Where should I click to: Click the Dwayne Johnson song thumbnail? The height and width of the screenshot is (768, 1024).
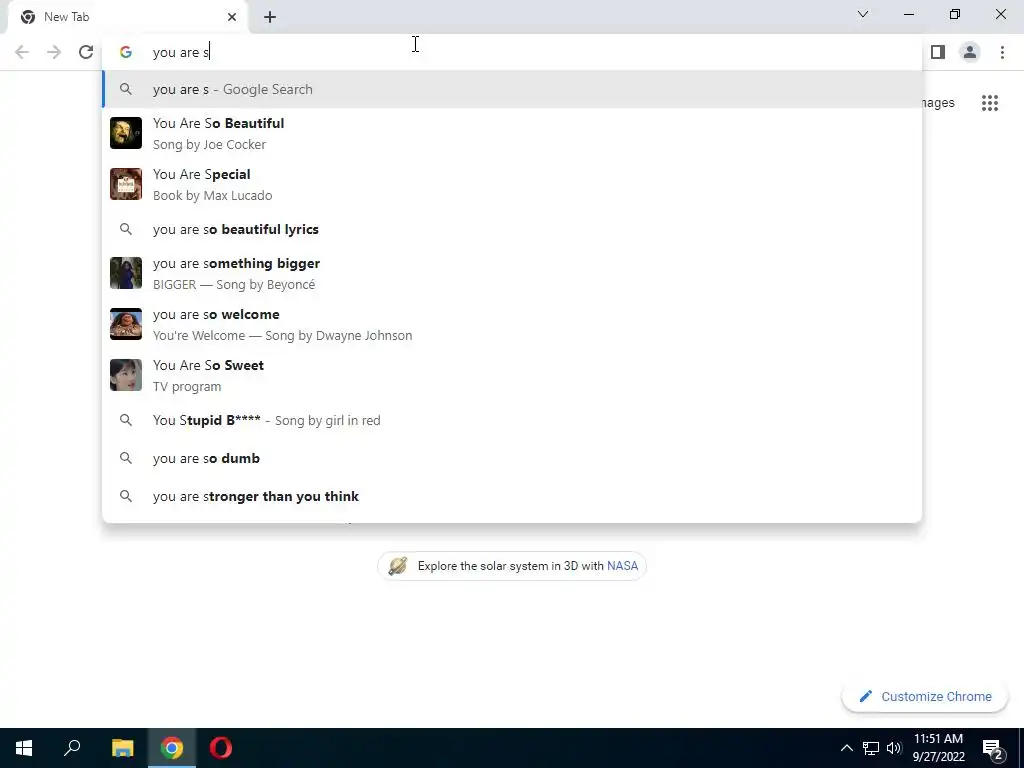[126, 324]
